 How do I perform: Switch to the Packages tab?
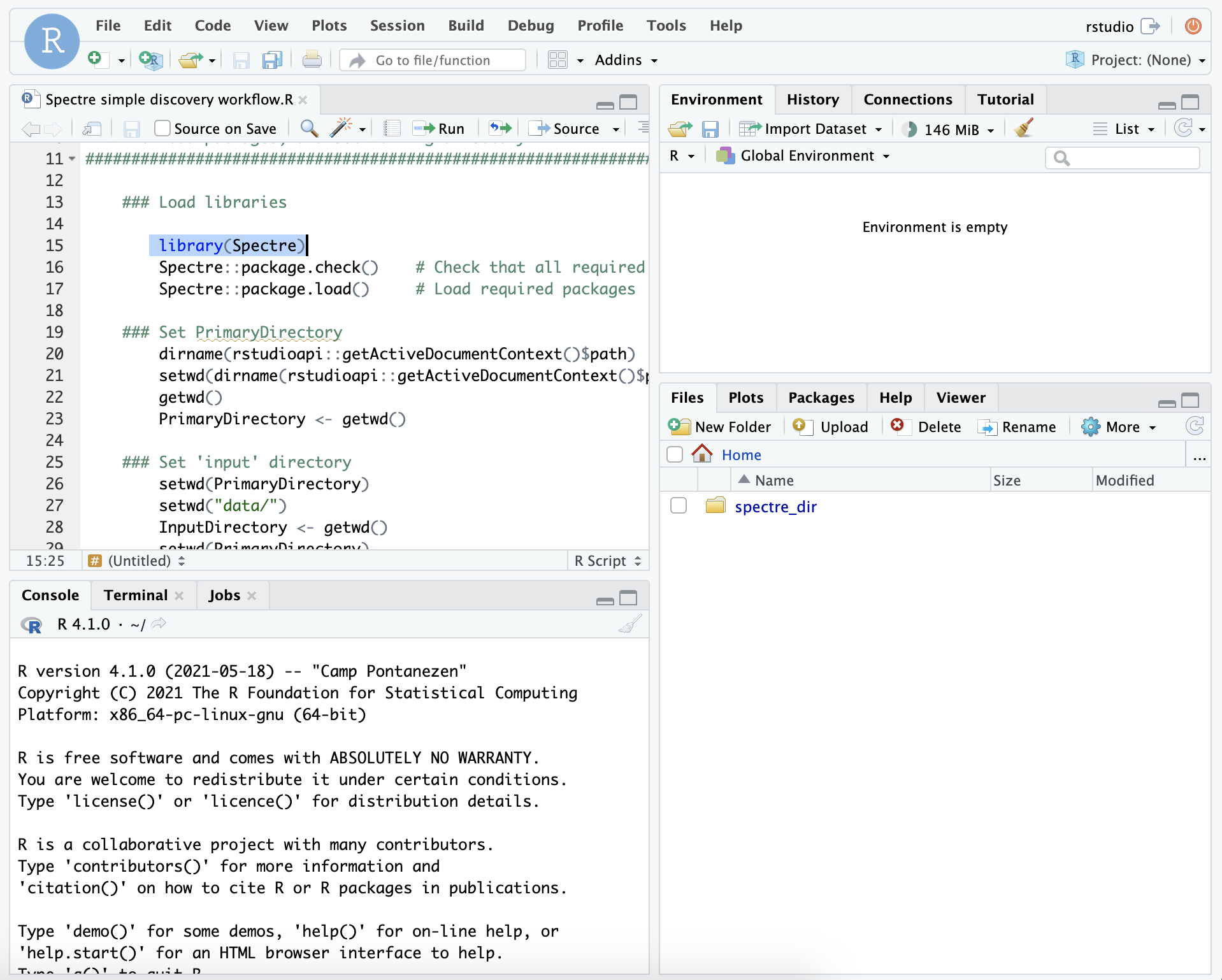821,398
